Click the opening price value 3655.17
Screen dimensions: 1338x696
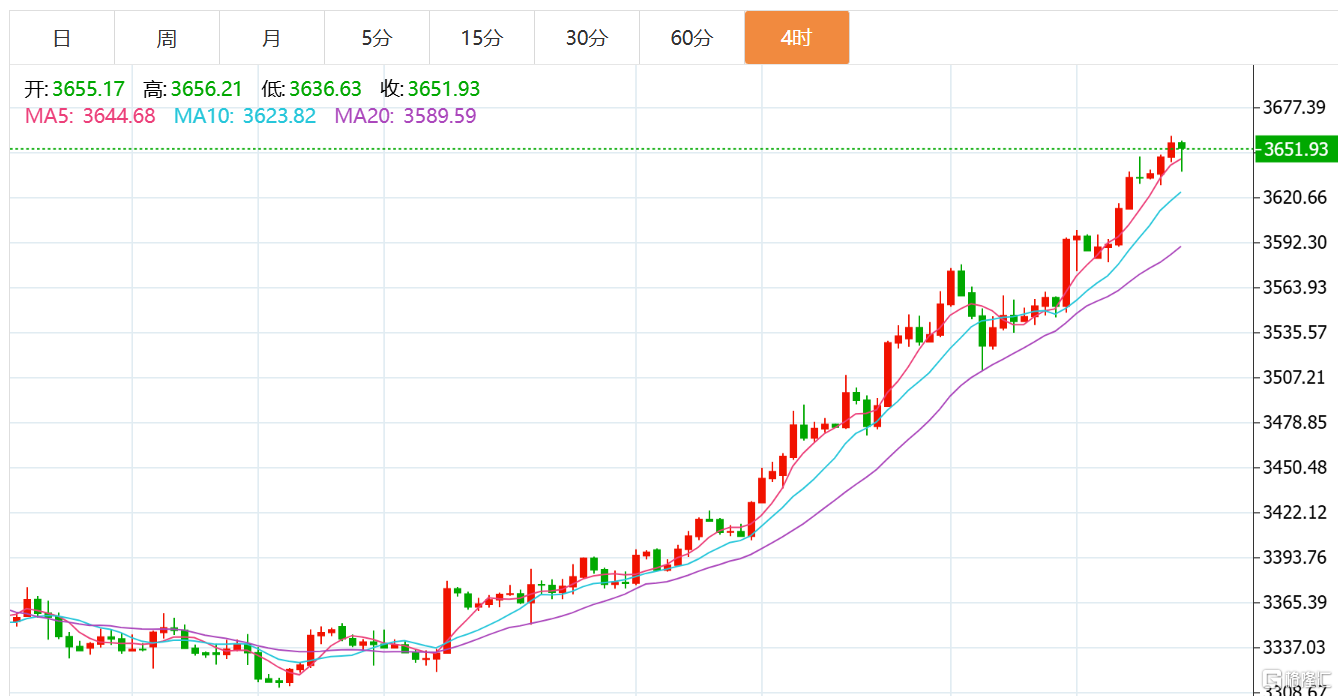point(89,89)
